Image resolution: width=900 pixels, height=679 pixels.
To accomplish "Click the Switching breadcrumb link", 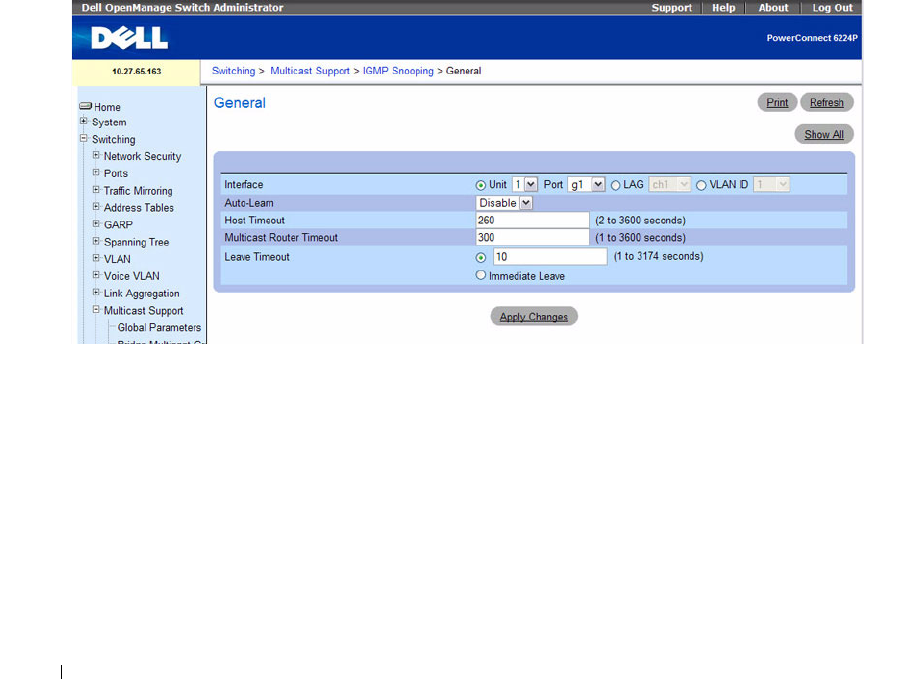I will coord(234,71).
